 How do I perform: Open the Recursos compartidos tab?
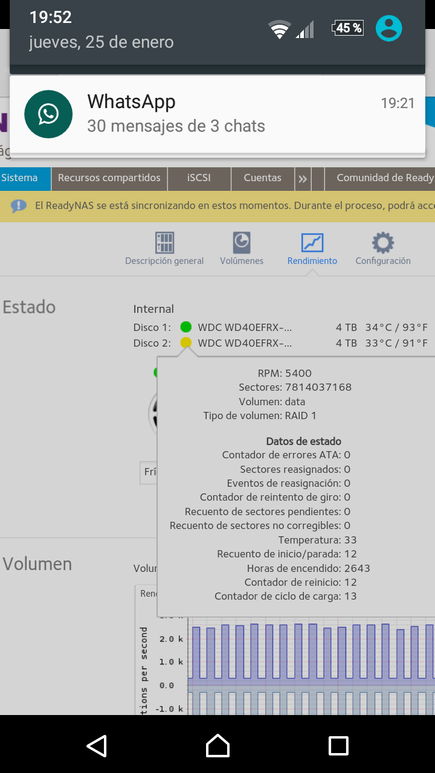coord(109,178)
